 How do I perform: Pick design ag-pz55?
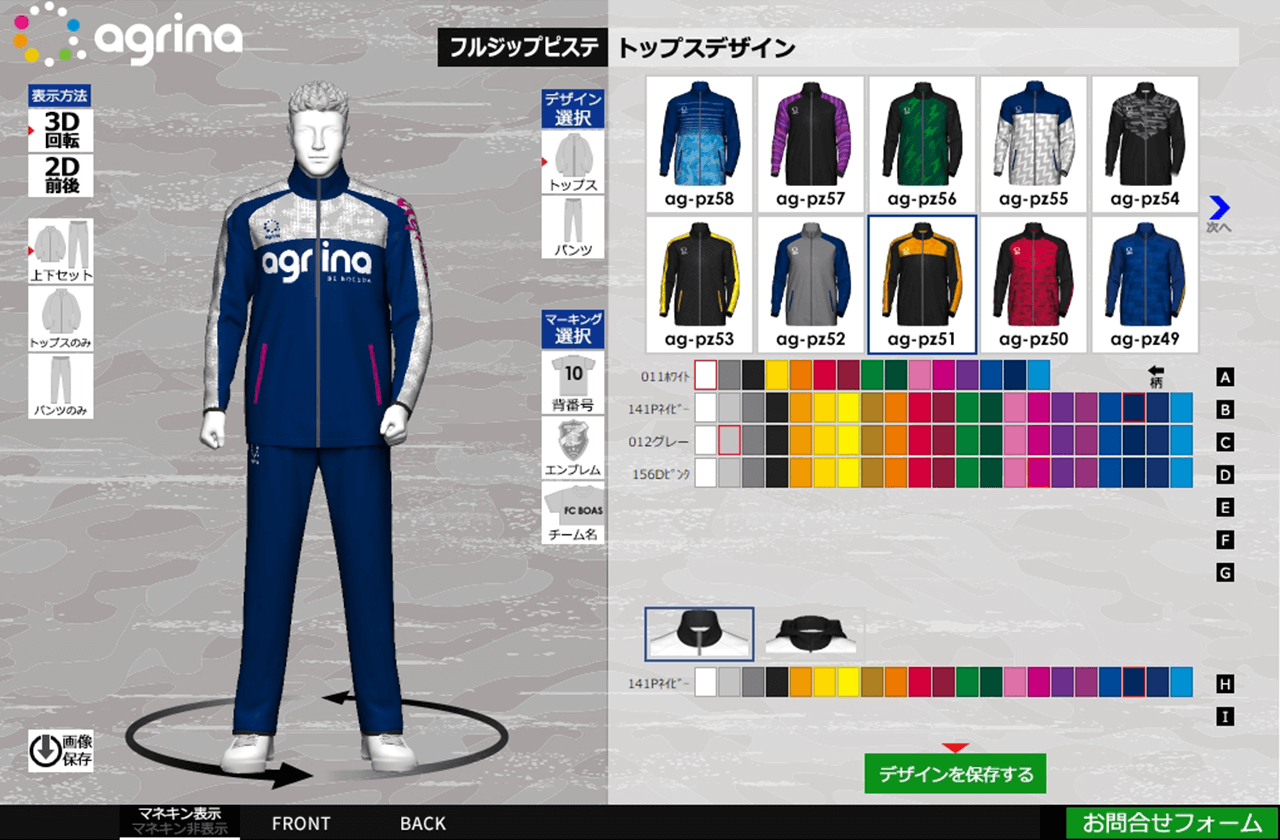(x=1033, y=144)
